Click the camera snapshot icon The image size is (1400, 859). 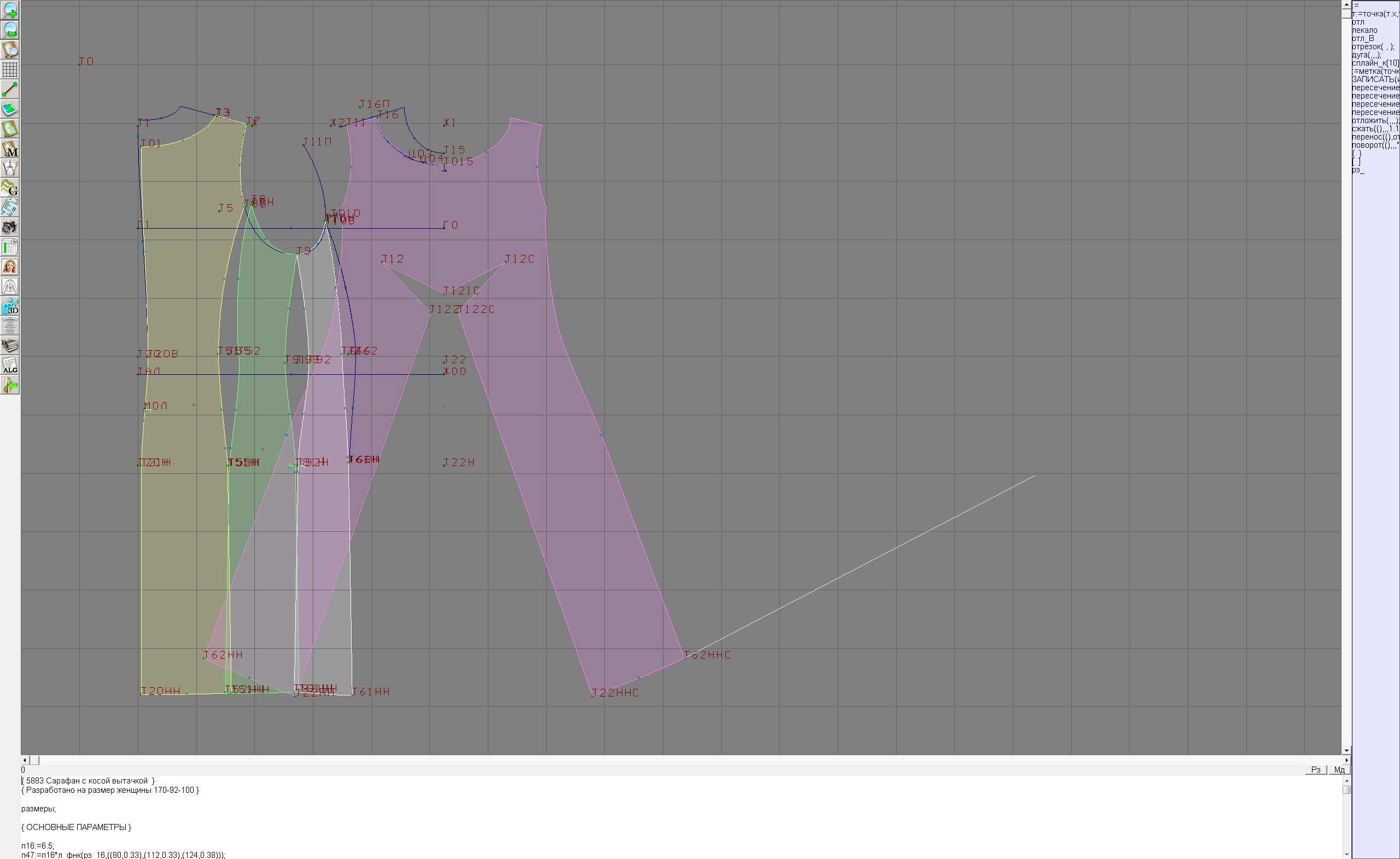pos(10,228)
